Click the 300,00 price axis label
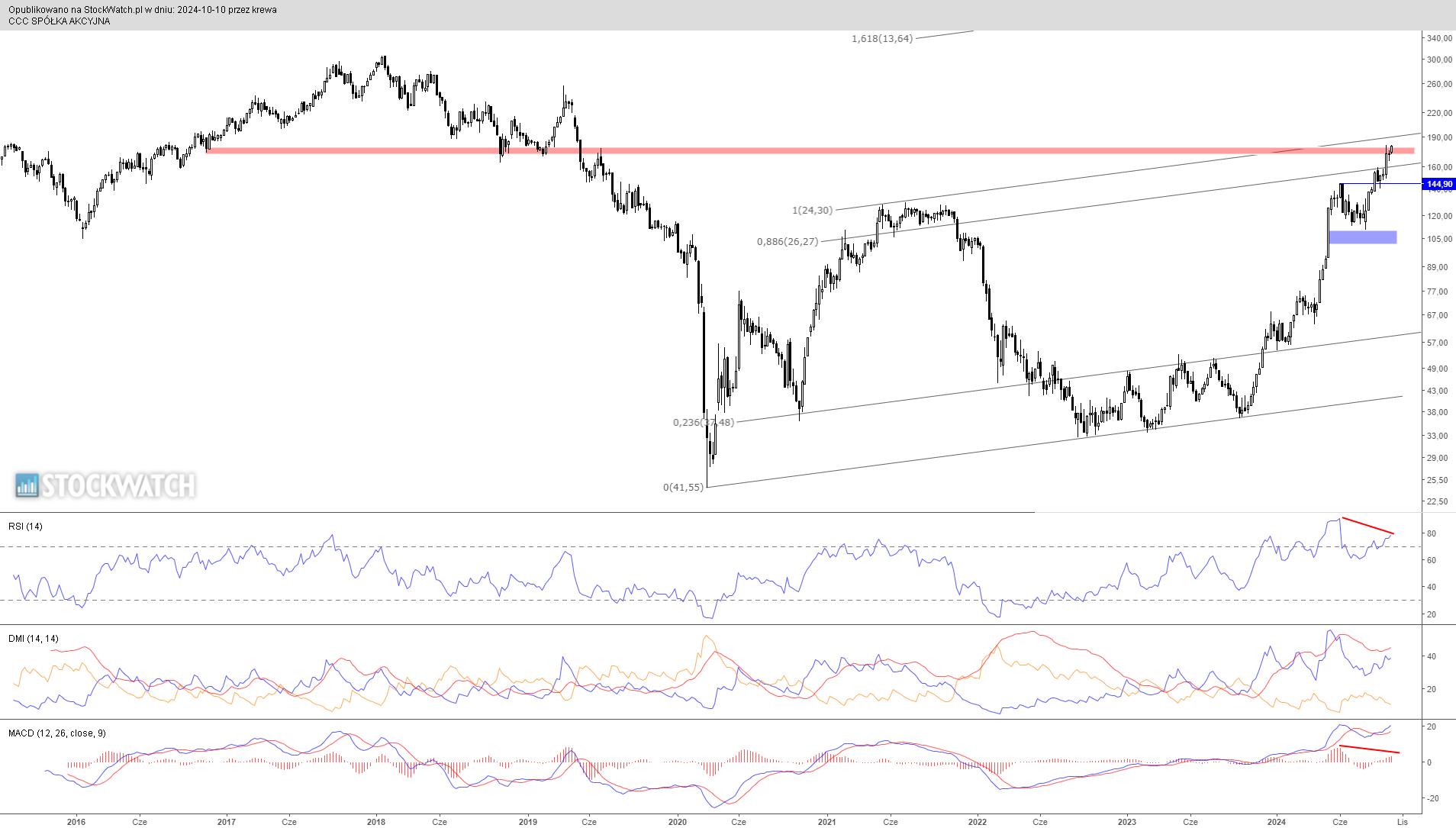 click(x=1438, y=60)
